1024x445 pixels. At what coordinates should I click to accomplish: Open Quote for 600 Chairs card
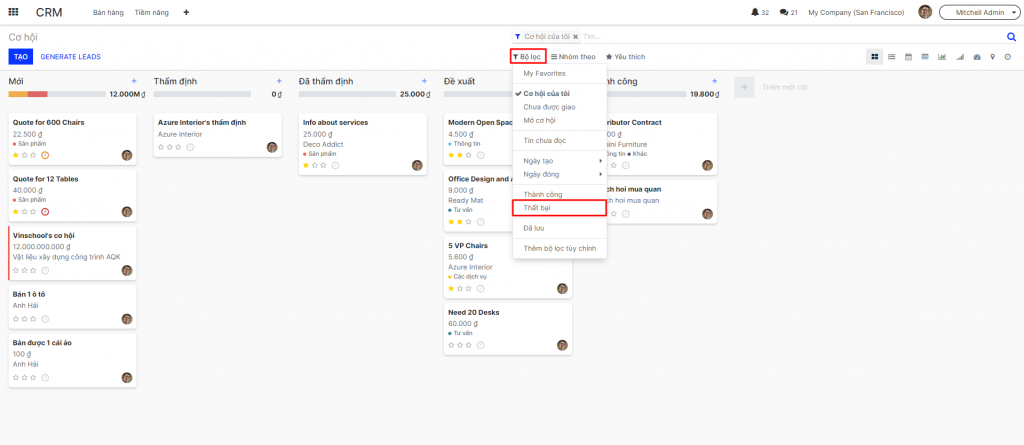pos(72,139)
